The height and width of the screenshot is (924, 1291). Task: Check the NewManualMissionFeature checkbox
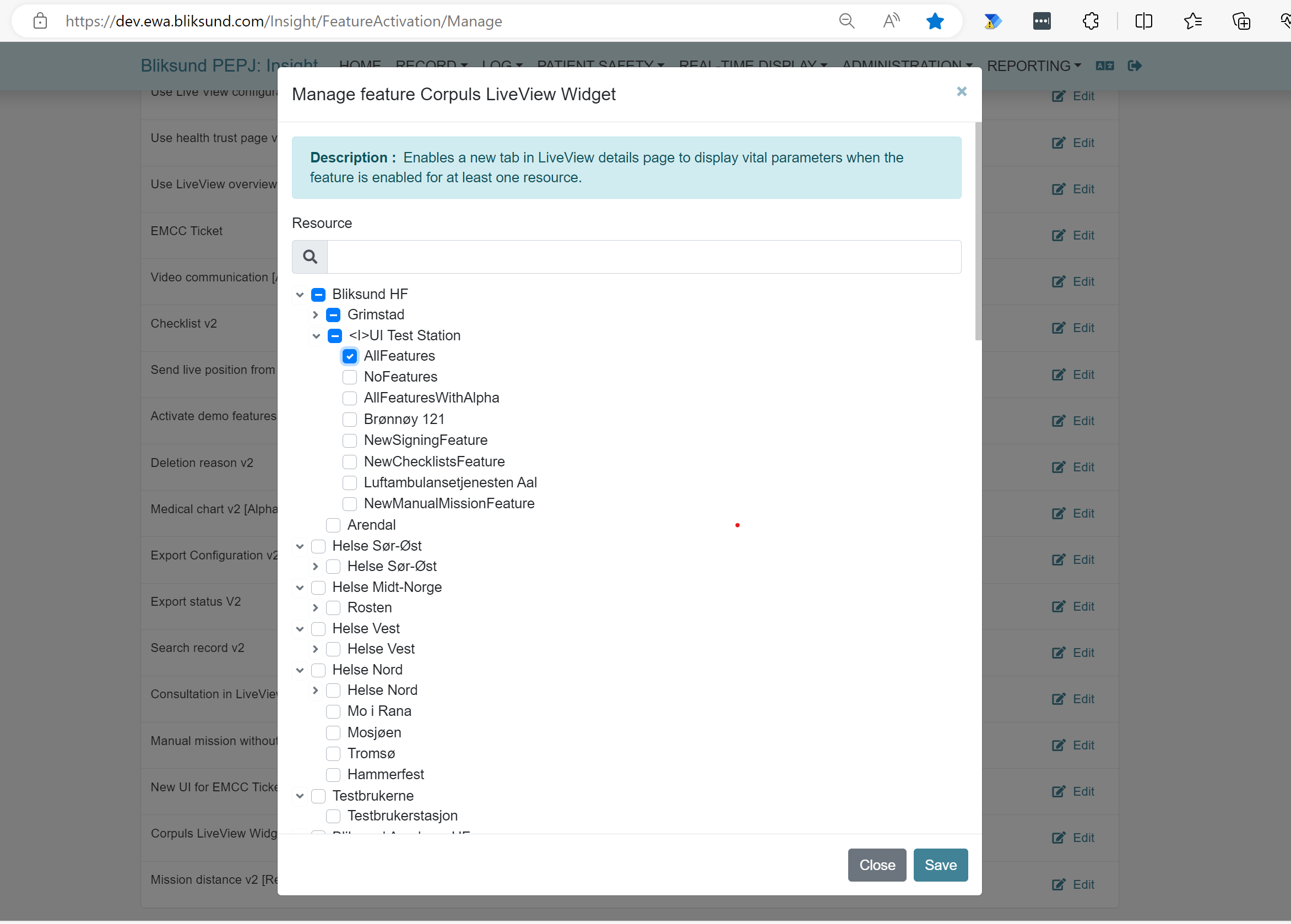click(x=349, y=503)
